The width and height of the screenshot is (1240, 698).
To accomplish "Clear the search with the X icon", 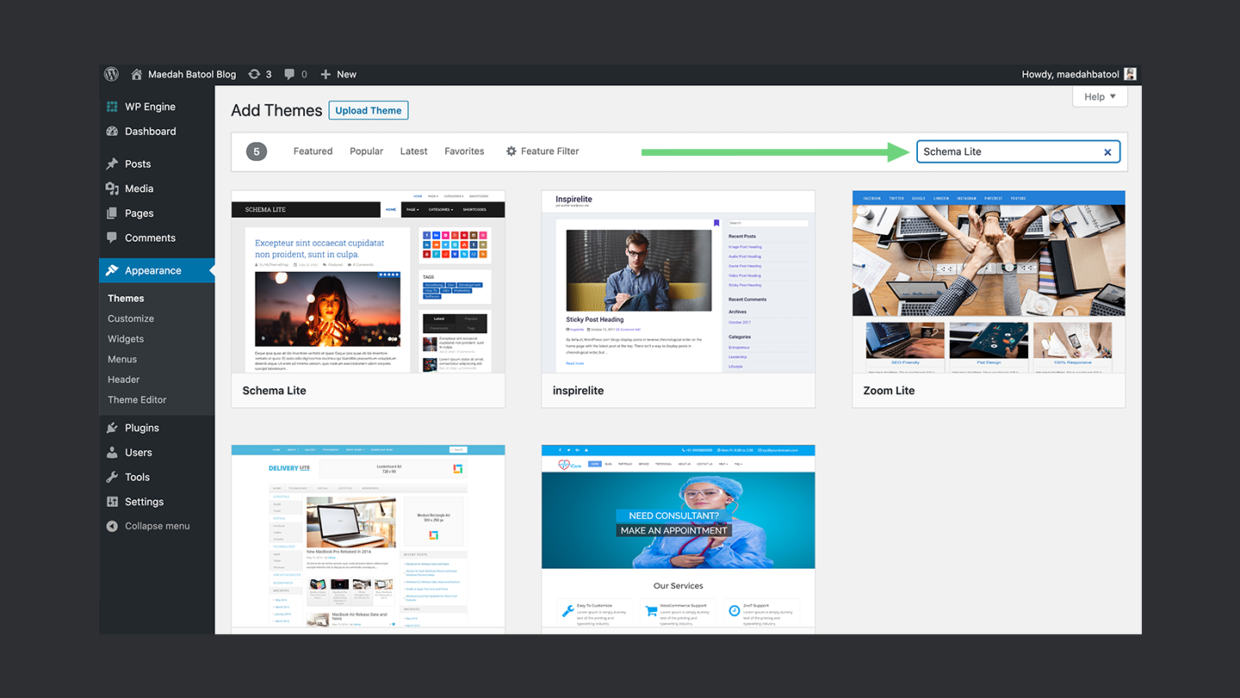I will coord(1107,151).
